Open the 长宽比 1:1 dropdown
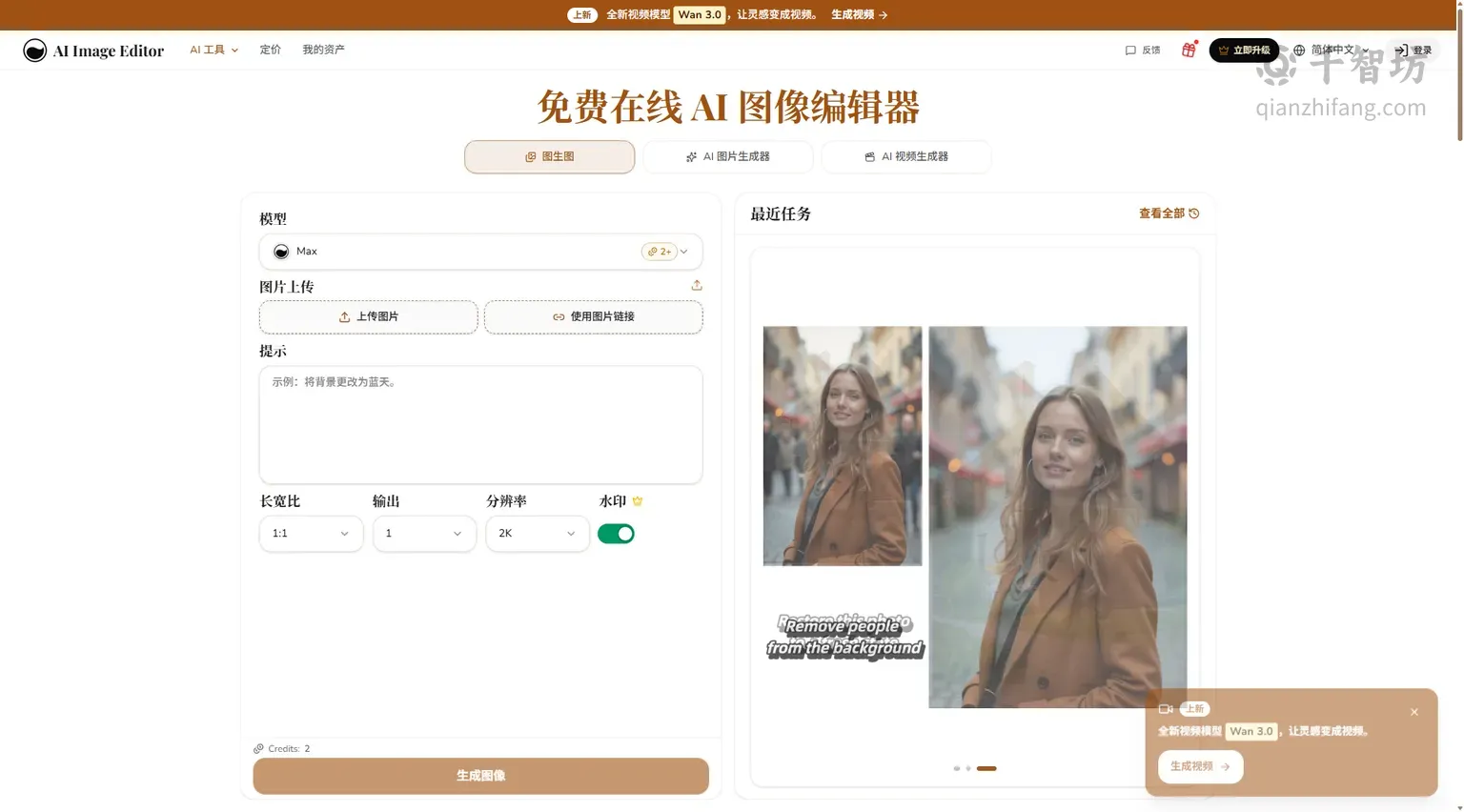 point(311,534)
